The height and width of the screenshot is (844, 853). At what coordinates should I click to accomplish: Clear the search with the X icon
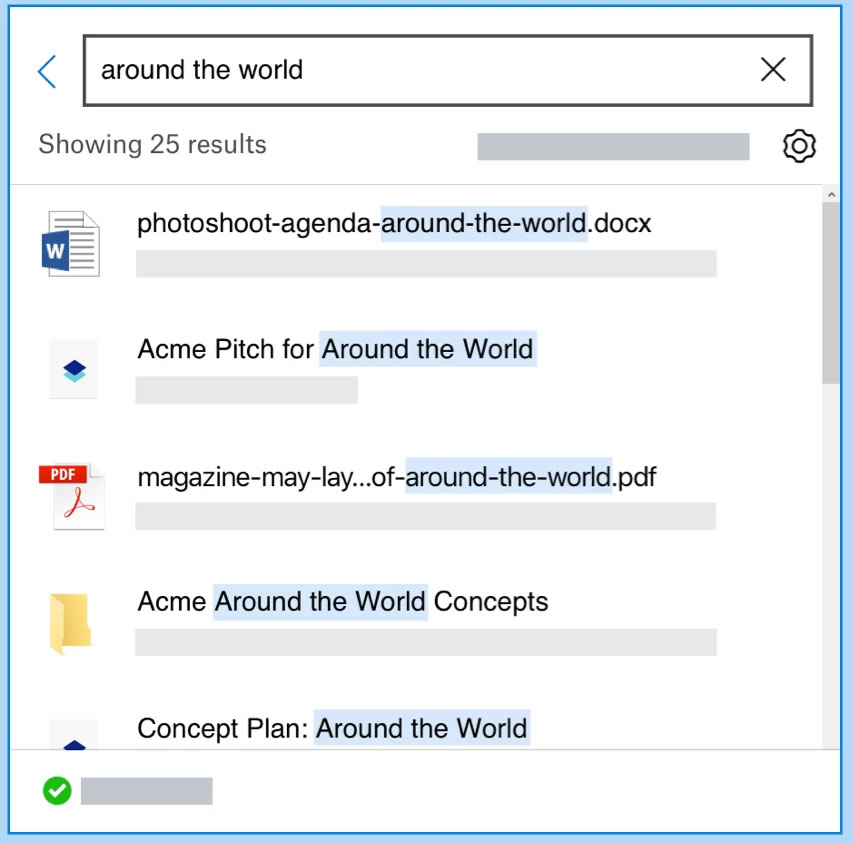point(772,70)
